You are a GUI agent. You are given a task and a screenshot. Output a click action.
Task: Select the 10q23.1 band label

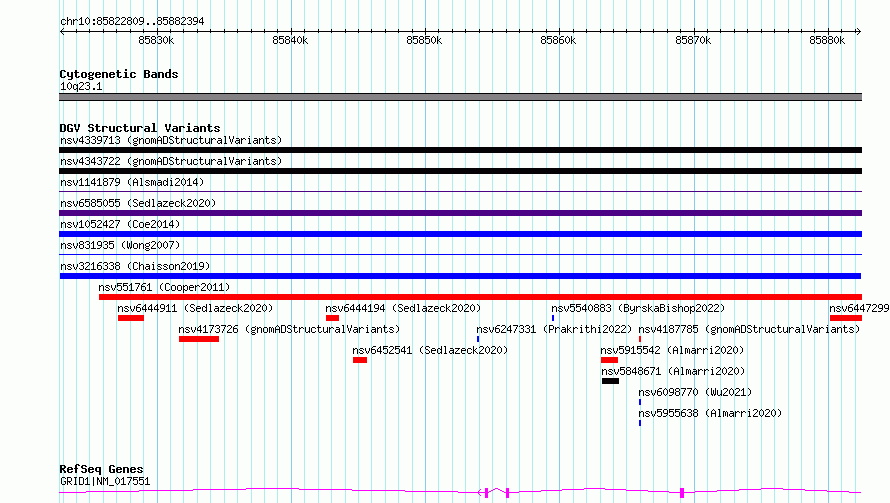pos(81,86)
